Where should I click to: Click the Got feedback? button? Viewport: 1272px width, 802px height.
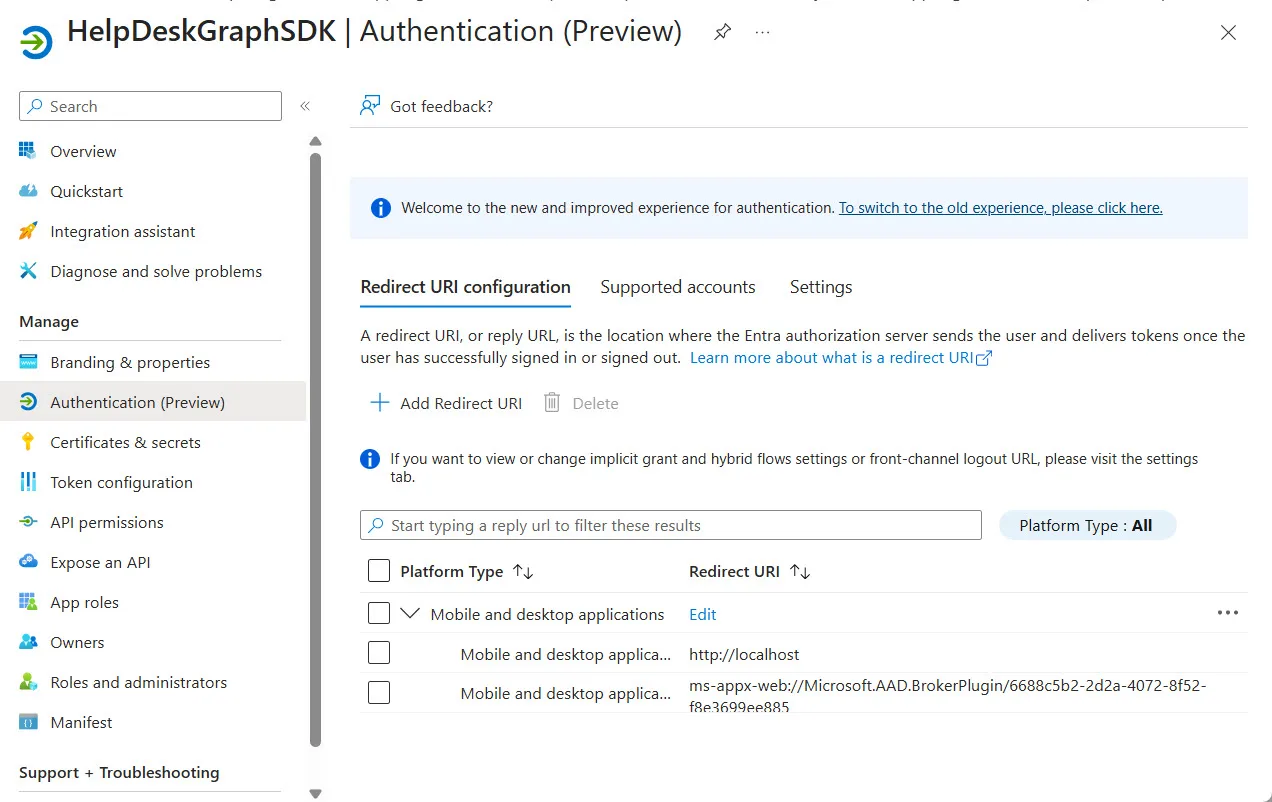tap(427, 106)
